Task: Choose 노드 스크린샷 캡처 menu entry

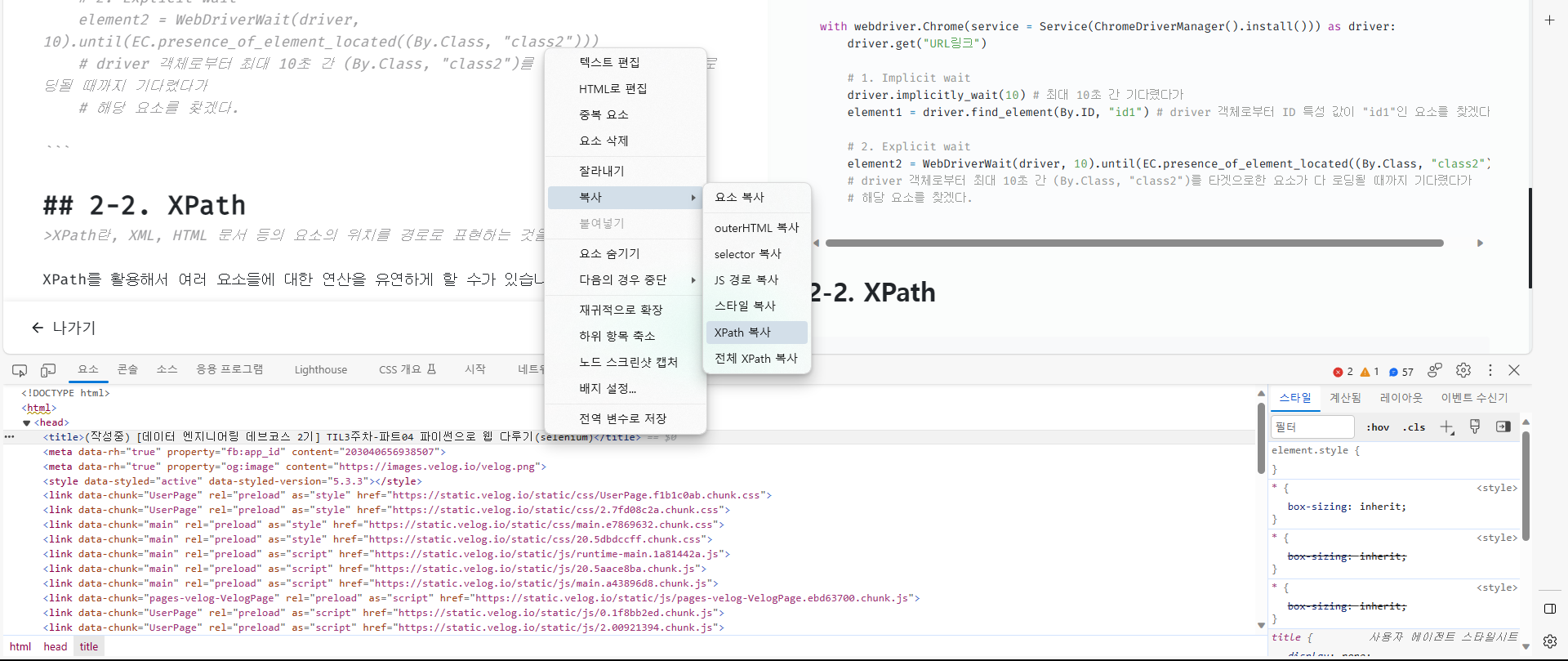Action: pos(626,362)
